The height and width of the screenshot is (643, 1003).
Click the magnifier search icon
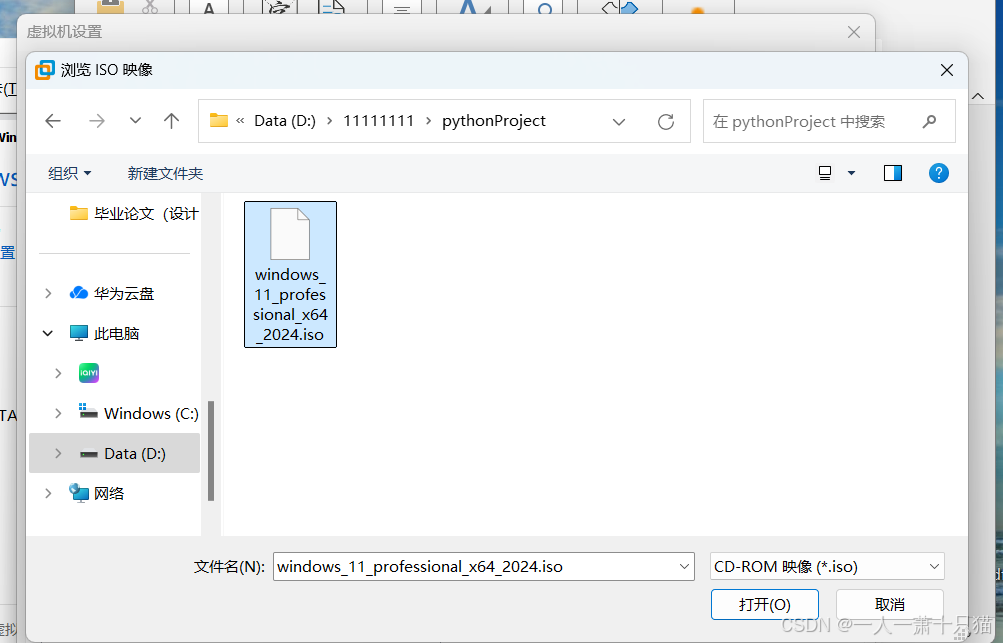point(929,121)
